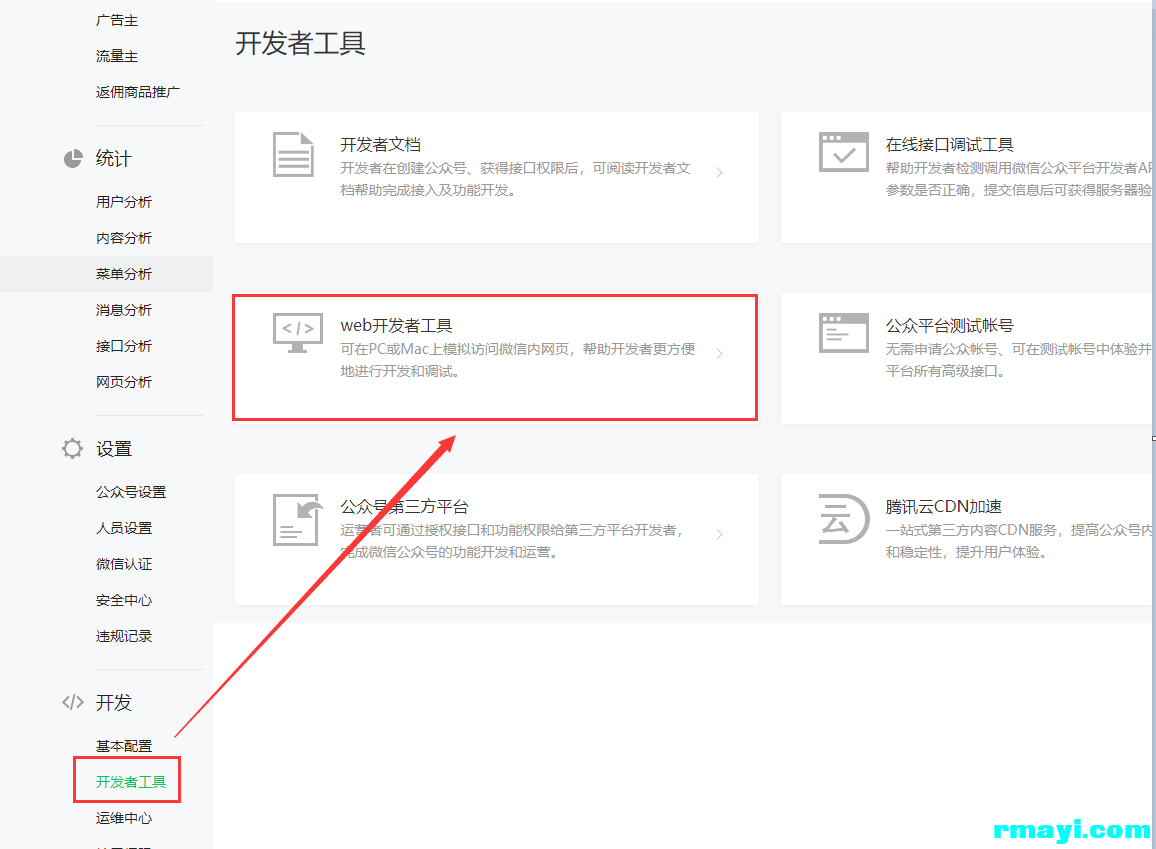Click the 公众平台测试帐号 window icon
1156x849 pixels.
tap(843, 333)
